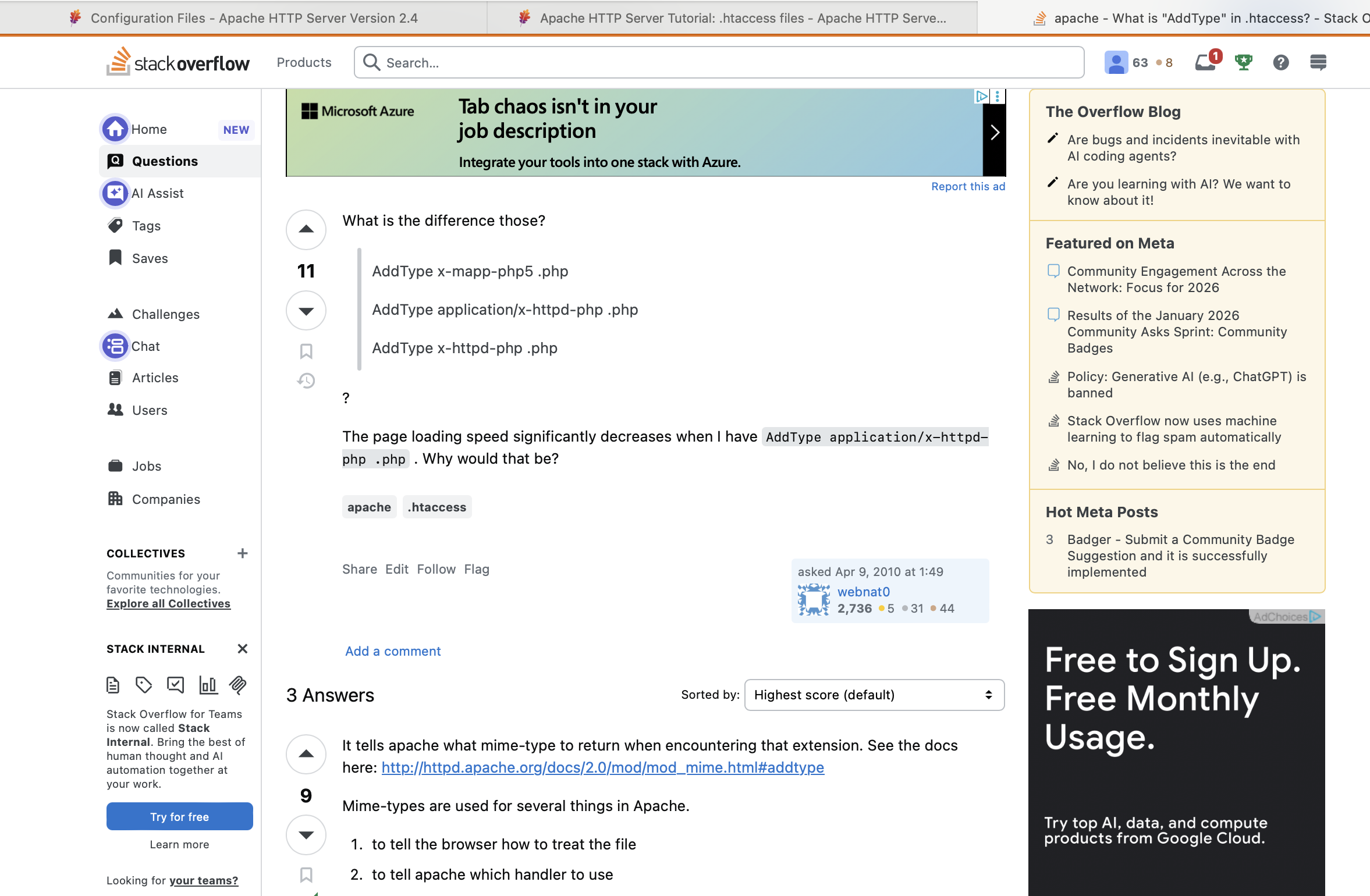Open the Products menu
Image resolution: width=1370 pixels, height=896 pixels.
tap(304, 62)
